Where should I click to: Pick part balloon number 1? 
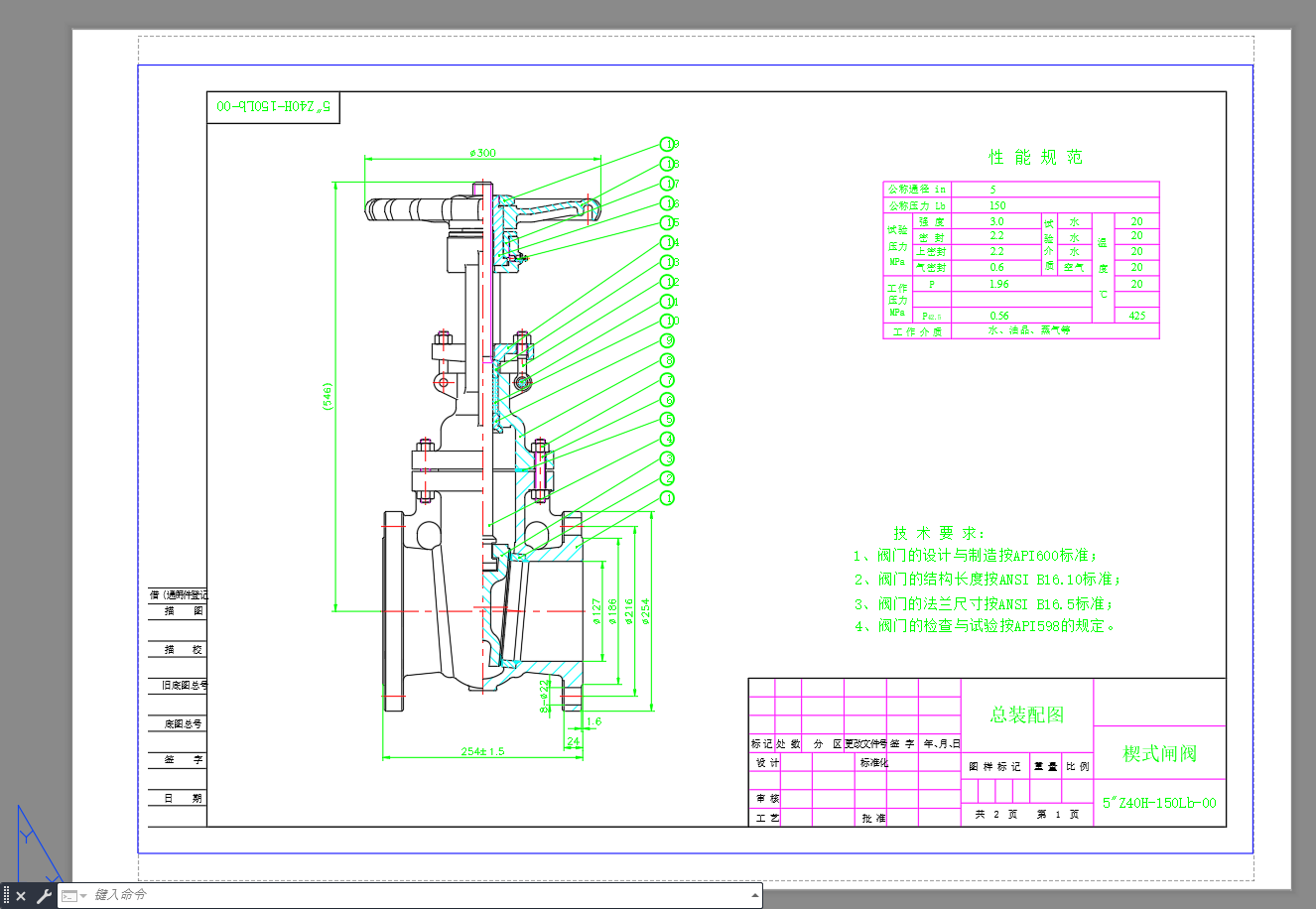pos(668,498)
